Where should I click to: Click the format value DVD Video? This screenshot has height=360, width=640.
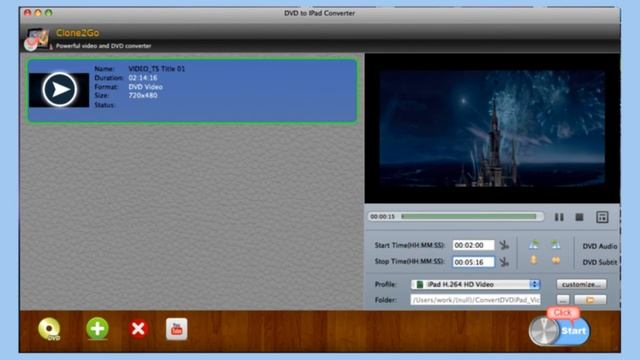145,87
